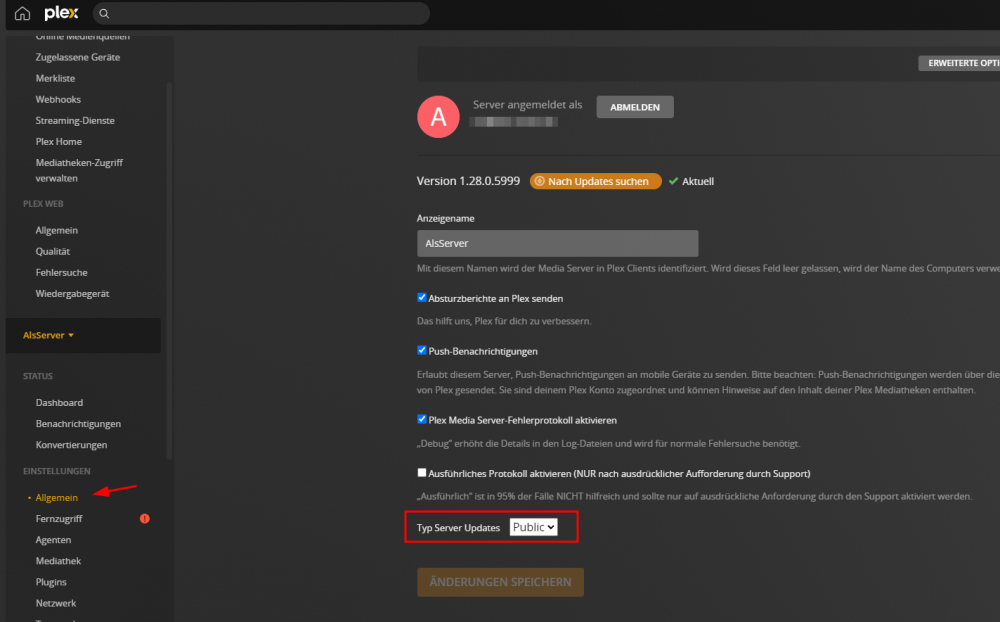The height and width of the screenshot is (622, 1000).
Task: Open Fernzugriff settings
Action: [x=59, y=519]
